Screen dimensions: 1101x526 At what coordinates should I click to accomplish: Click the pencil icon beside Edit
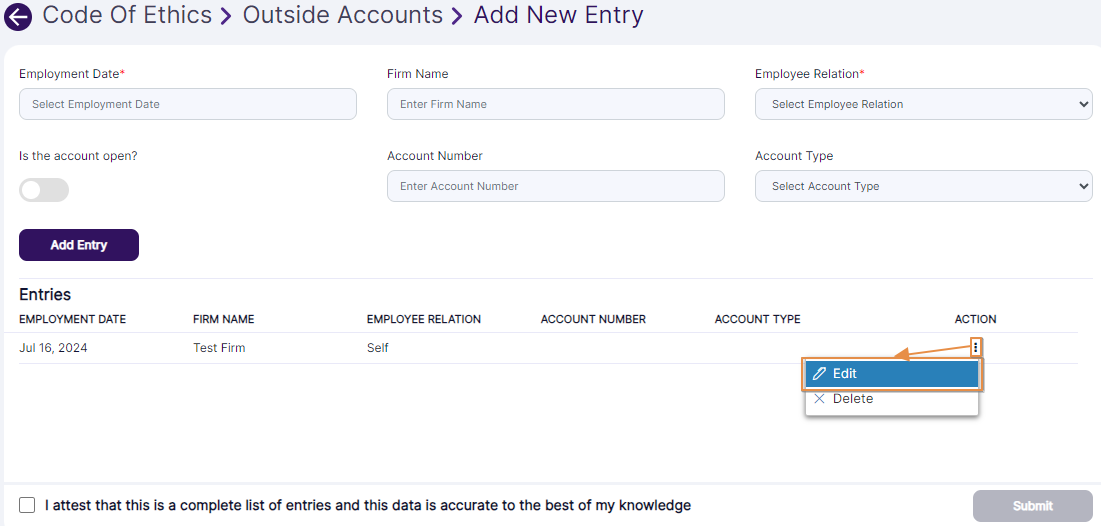point(820,374)
